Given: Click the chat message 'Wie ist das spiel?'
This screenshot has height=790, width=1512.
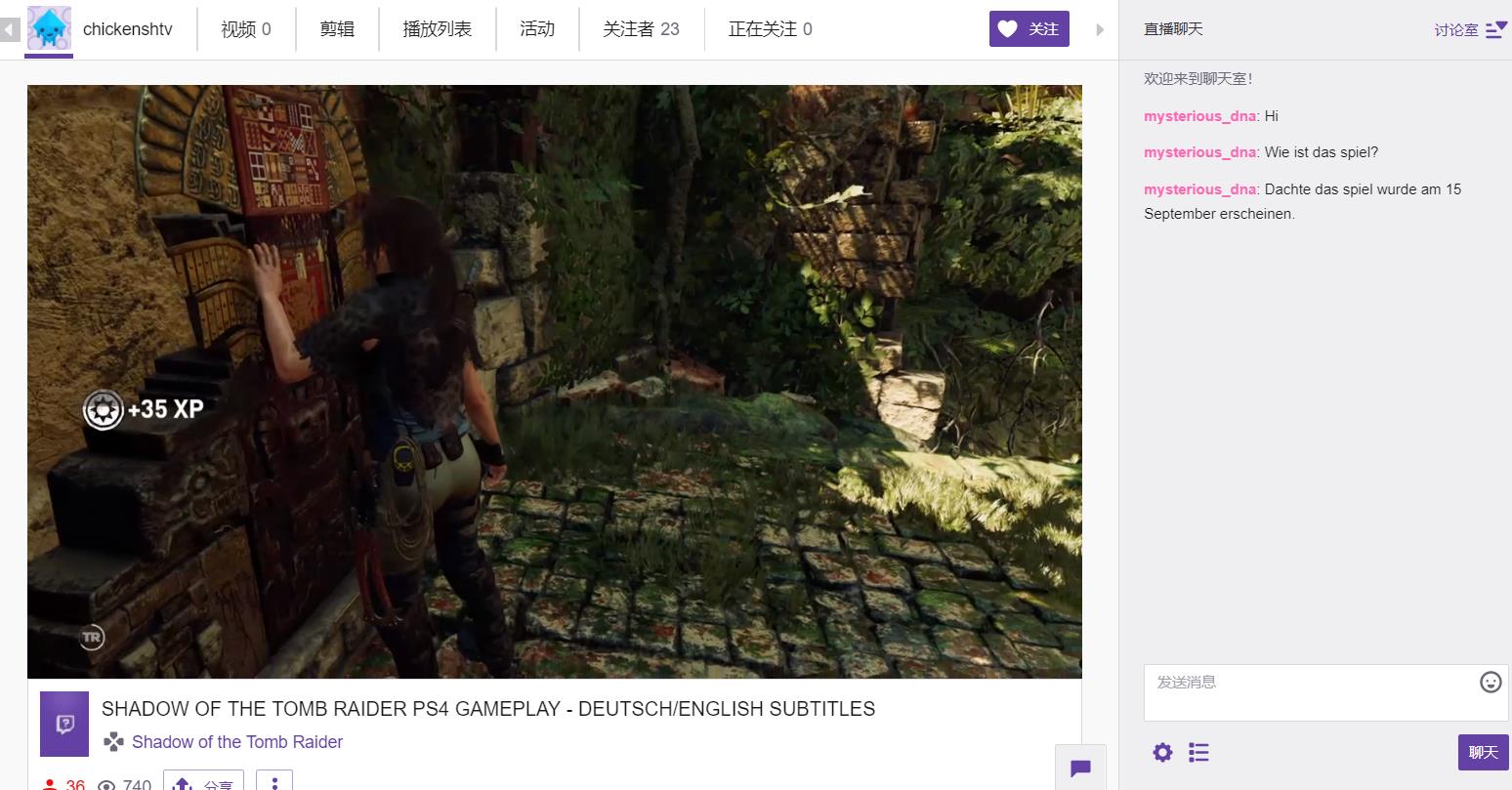Looking at the screenshot, I should point(1322,152).
